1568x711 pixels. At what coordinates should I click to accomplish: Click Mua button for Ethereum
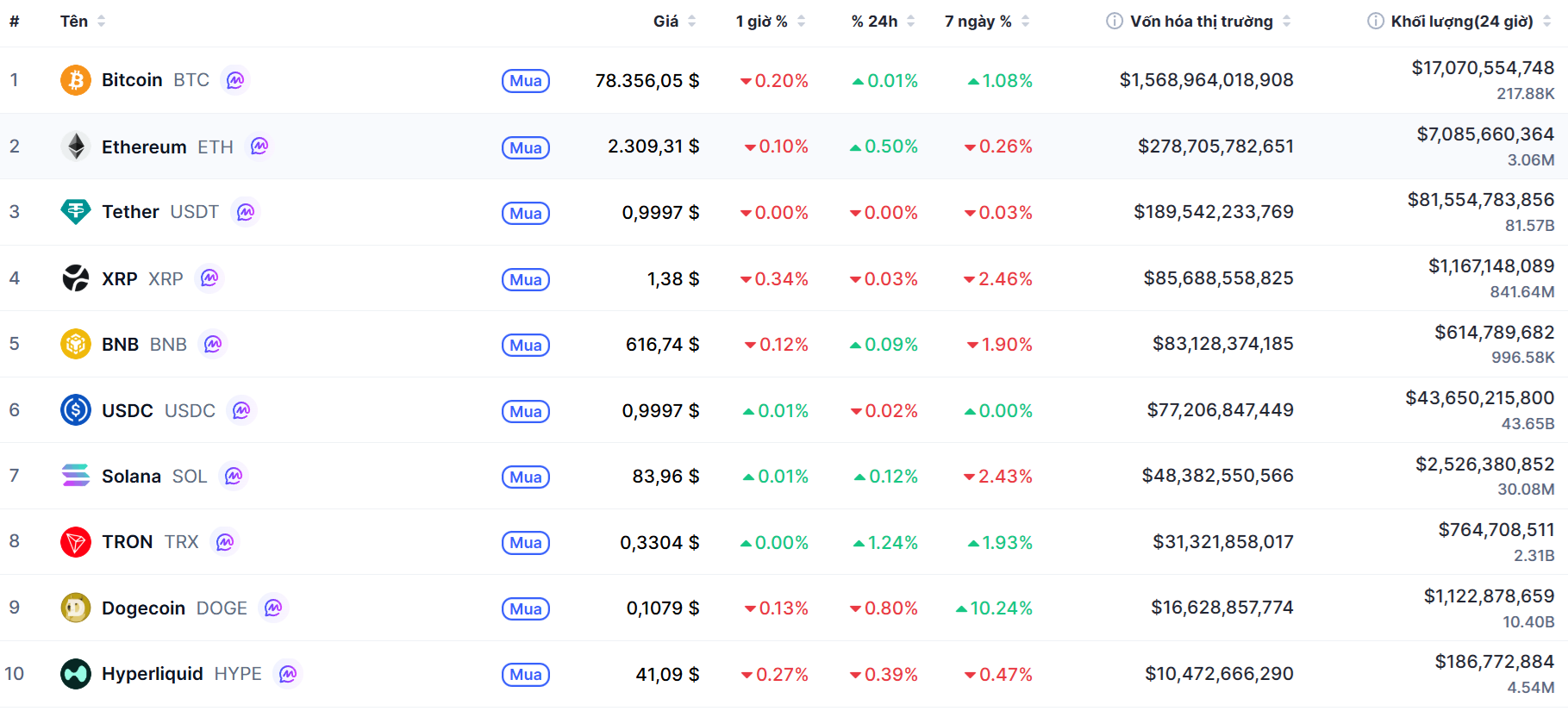click(x=526, y=147)
